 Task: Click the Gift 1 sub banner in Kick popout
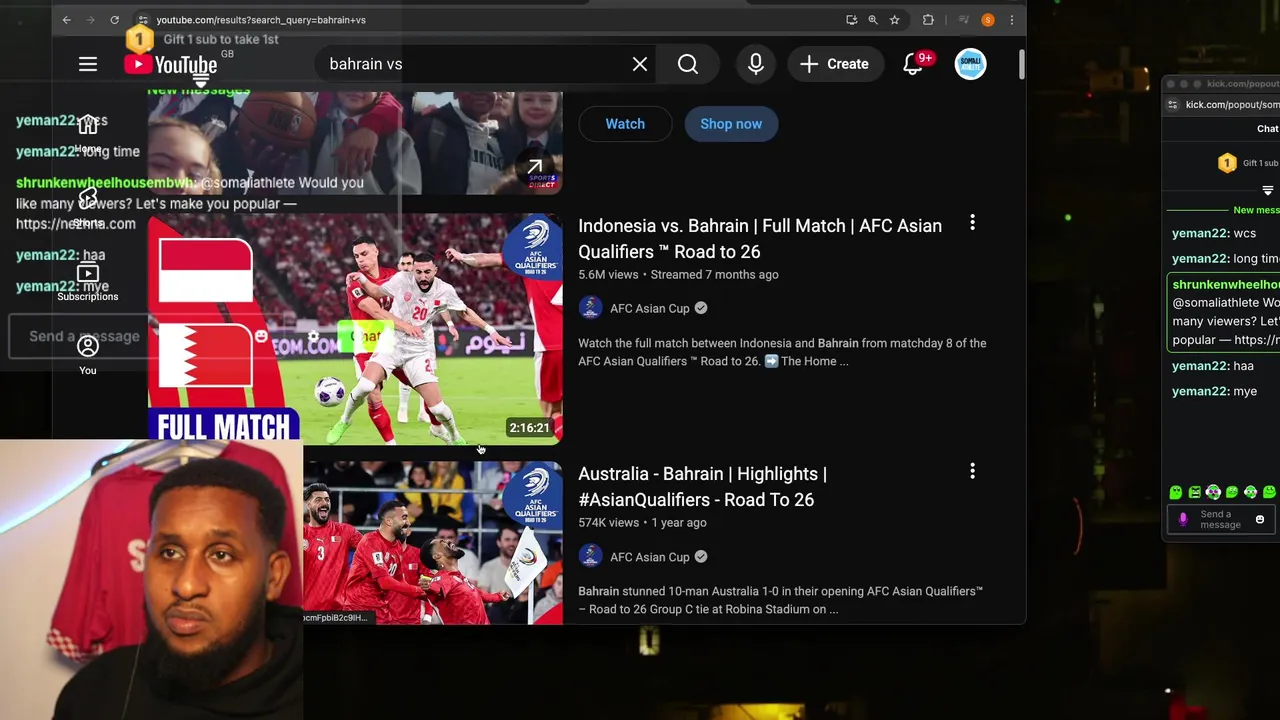(x=1248, y=163)
